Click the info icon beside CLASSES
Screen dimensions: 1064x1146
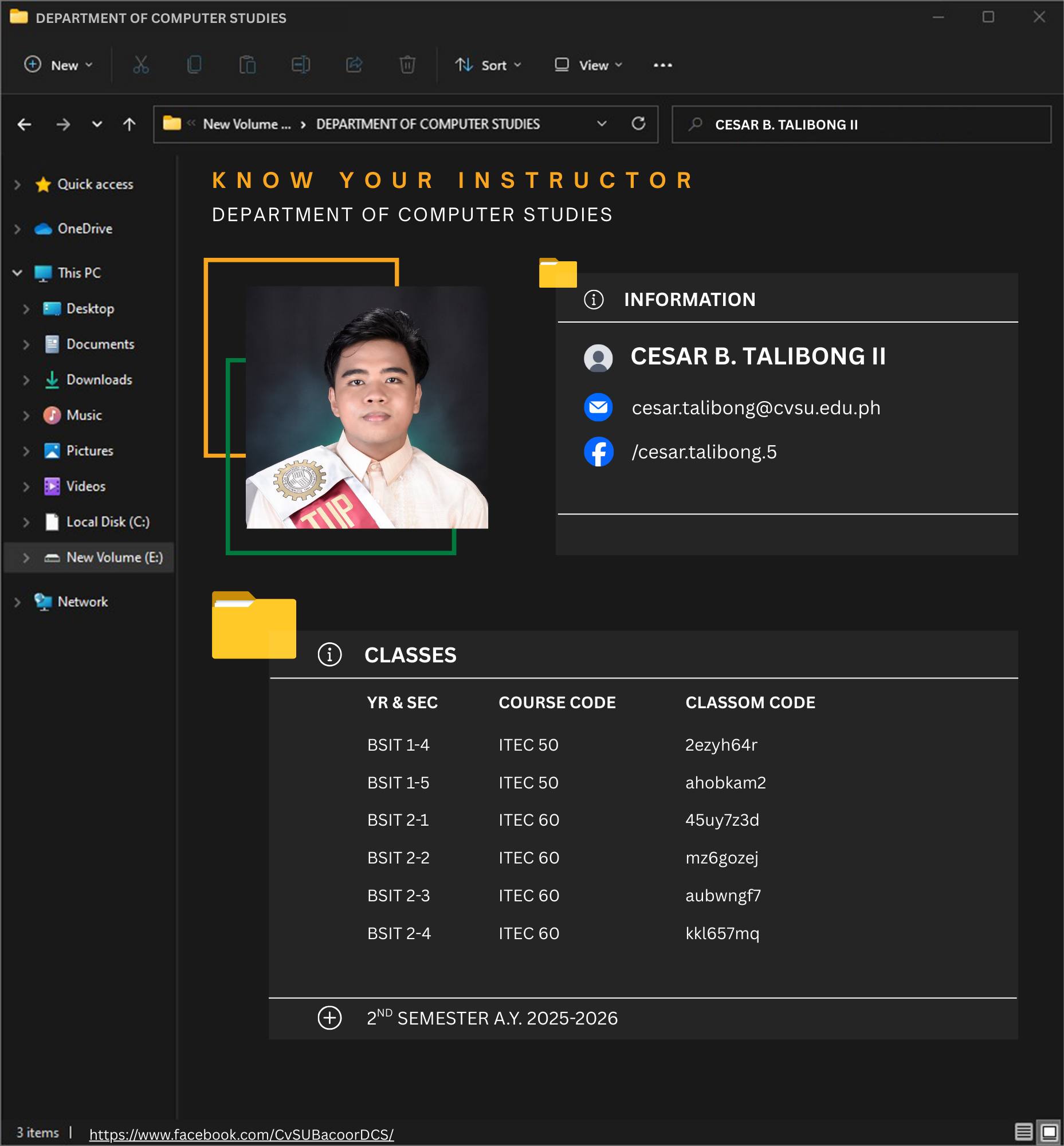(329, 655)
